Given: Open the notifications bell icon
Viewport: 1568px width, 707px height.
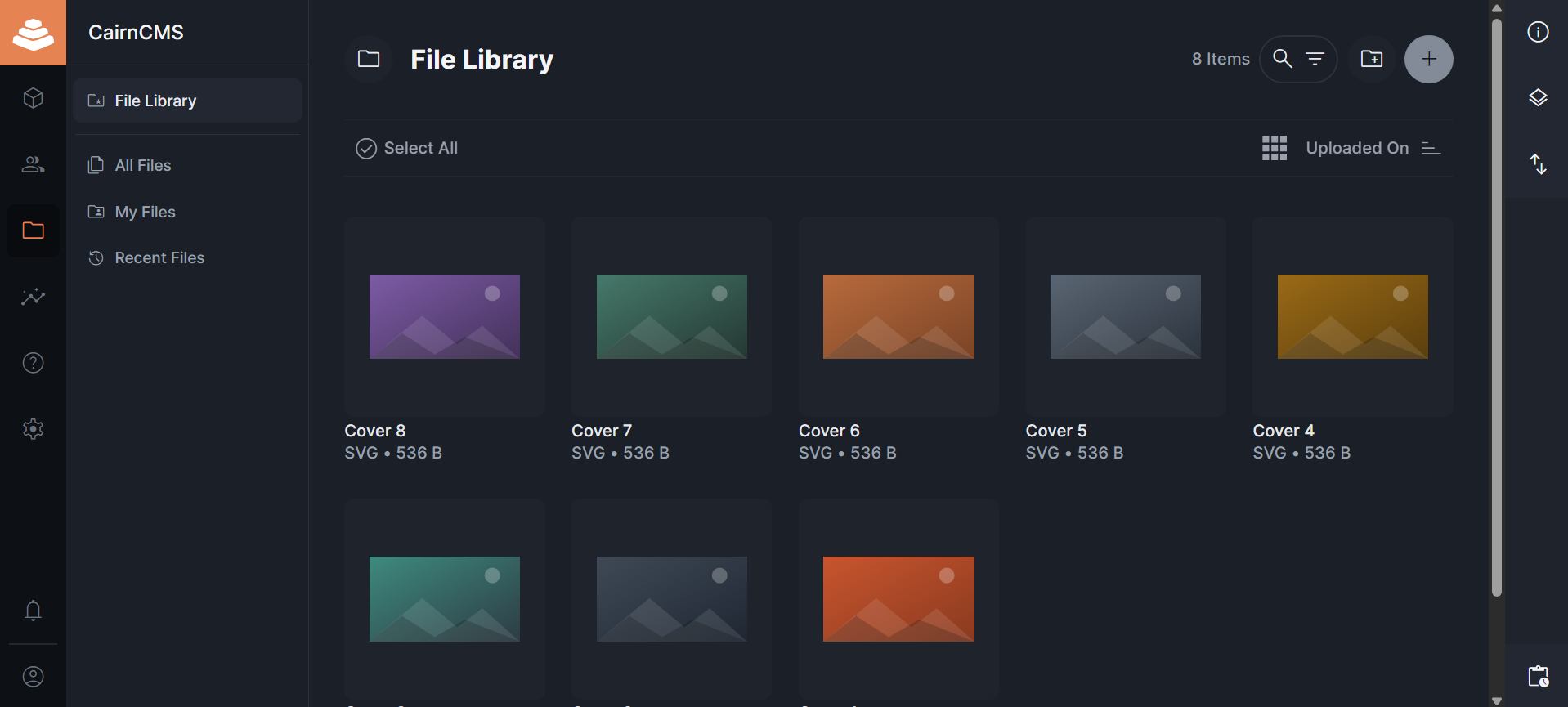Looking at the screenshot, I should [x=33, y=611].
